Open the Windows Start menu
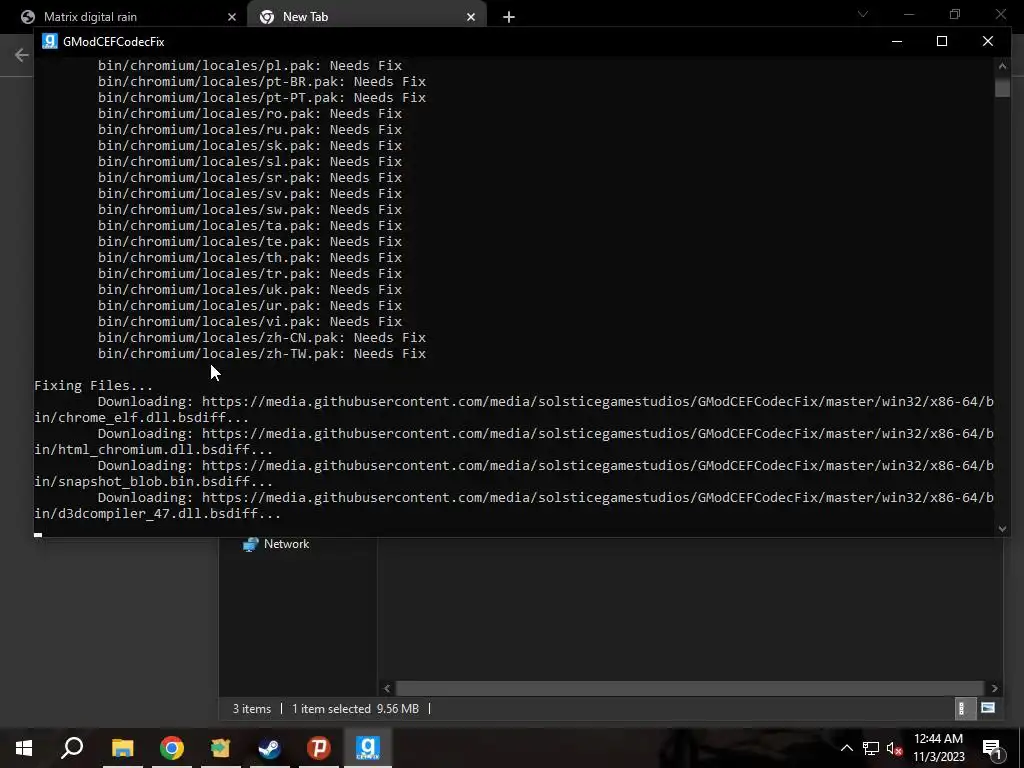Viewport: 1024px width, 768px height. [24, 748]
